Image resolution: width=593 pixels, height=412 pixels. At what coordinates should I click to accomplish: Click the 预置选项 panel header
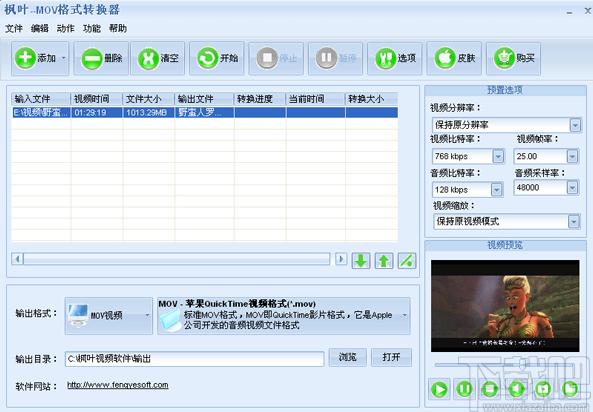tap(505, 90)
